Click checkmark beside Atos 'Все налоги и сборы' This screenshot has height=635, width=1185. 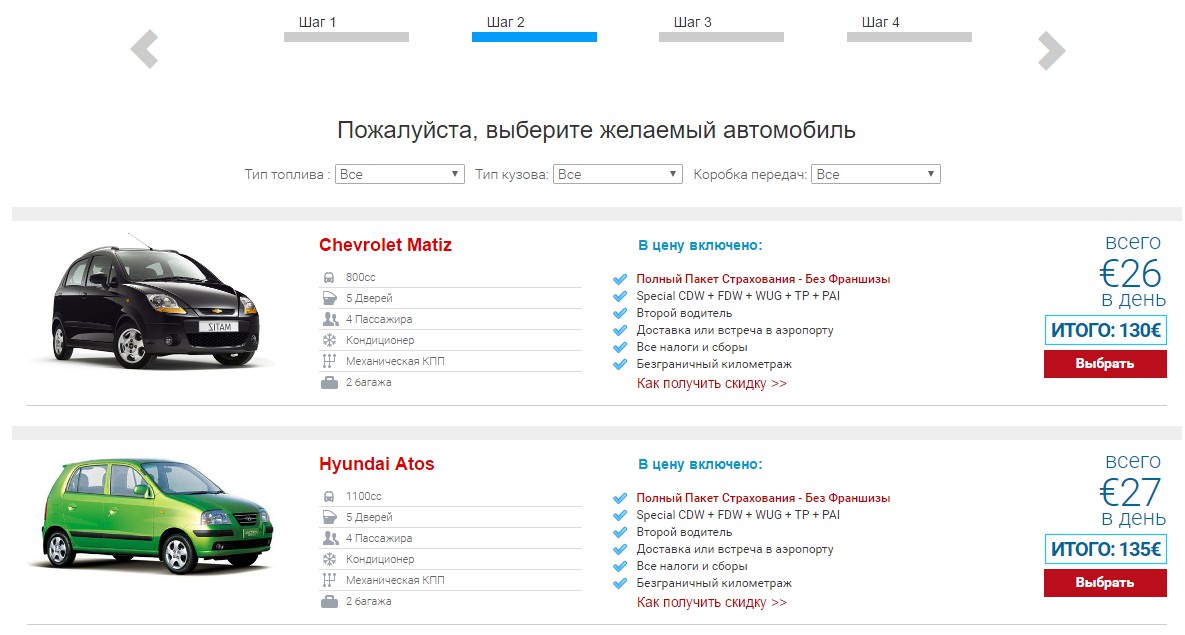[620, 567]
